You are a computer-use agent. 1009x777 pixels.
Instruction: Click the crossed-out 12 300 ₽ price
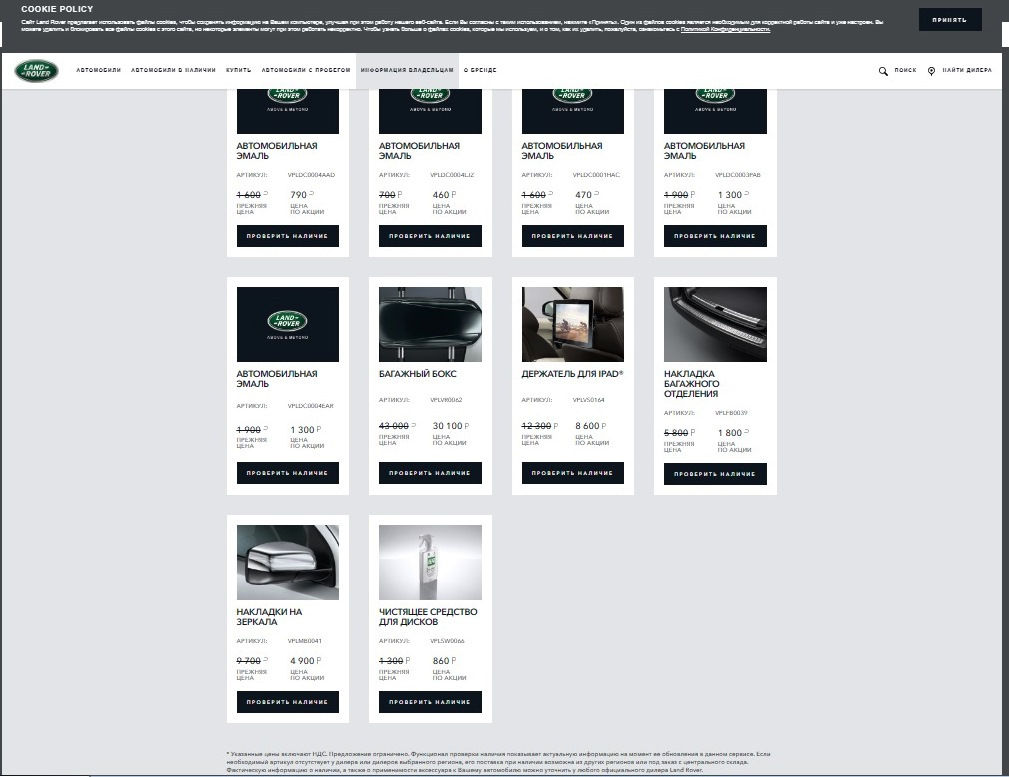coord(540,426)
